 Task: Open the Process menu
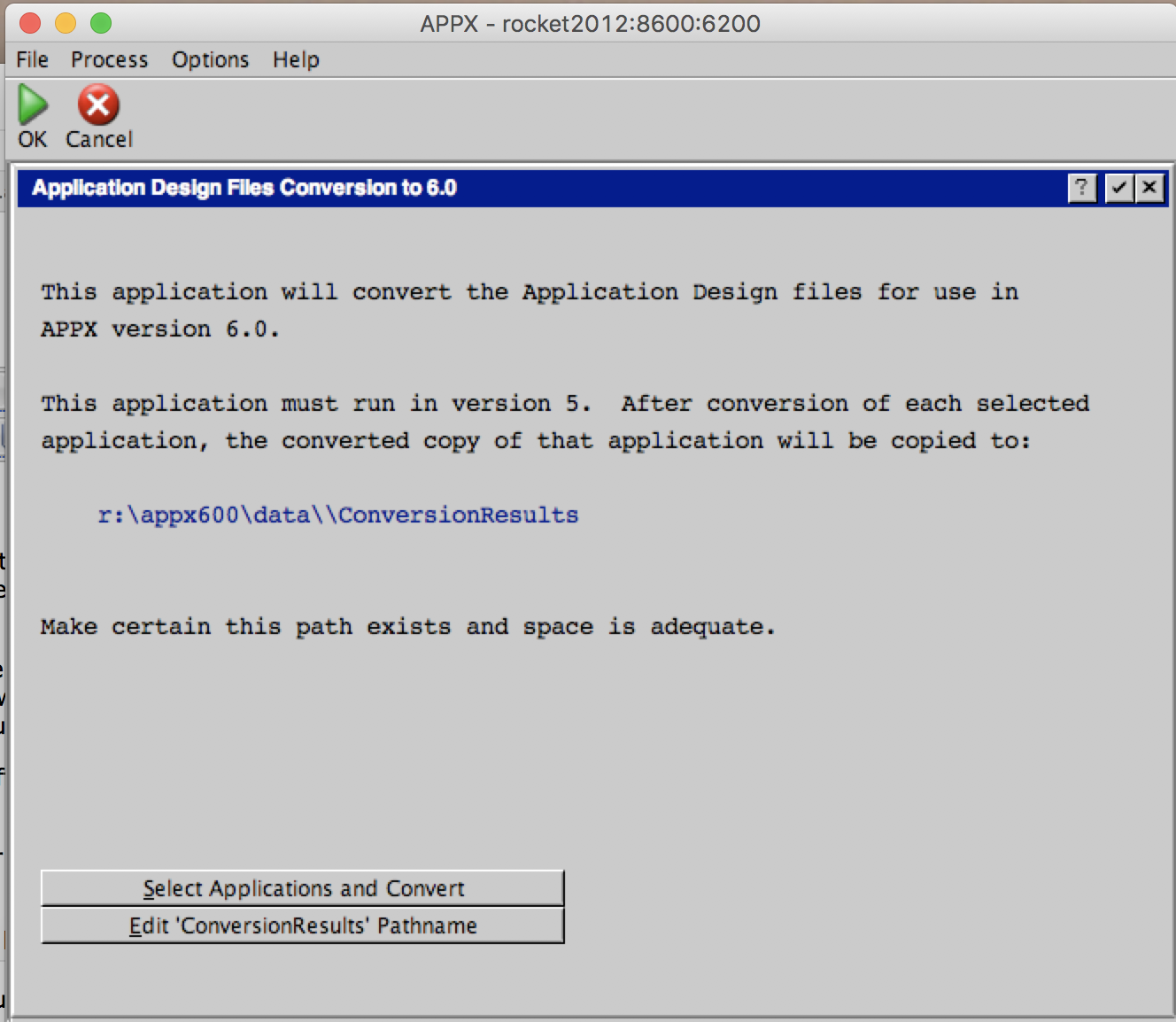(x=109, y=59)
